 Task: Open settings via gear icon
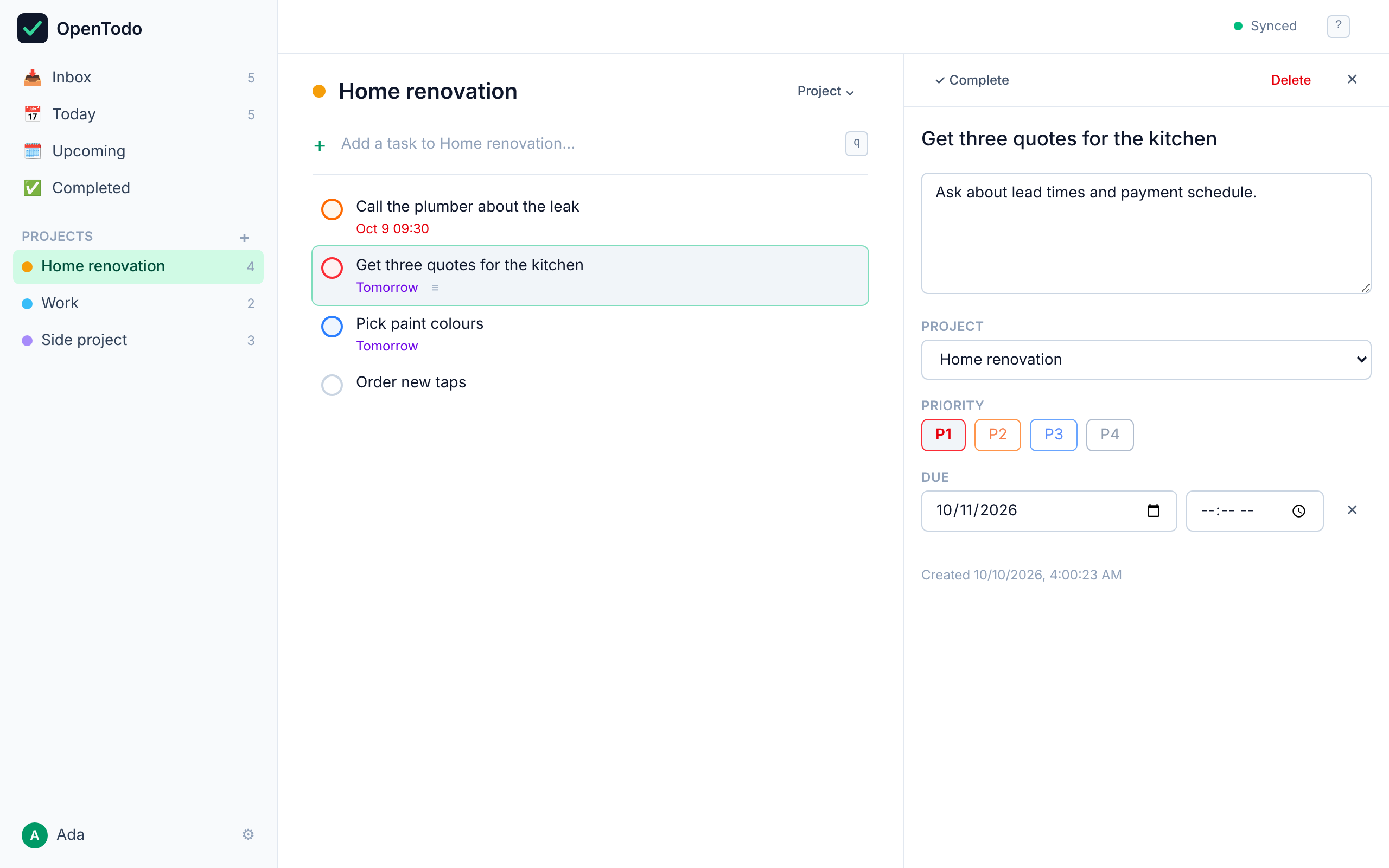pyautogui.click(x=248, y=835)
